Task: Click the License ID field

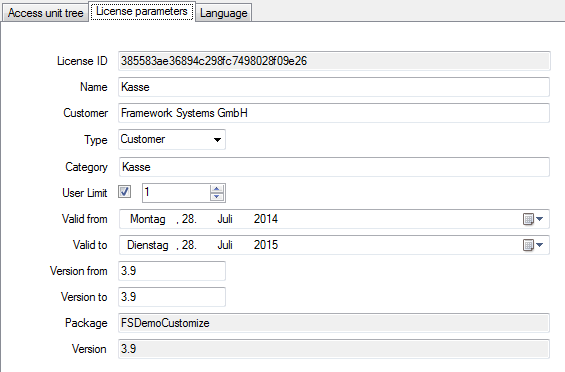Action: coord(334,61)
